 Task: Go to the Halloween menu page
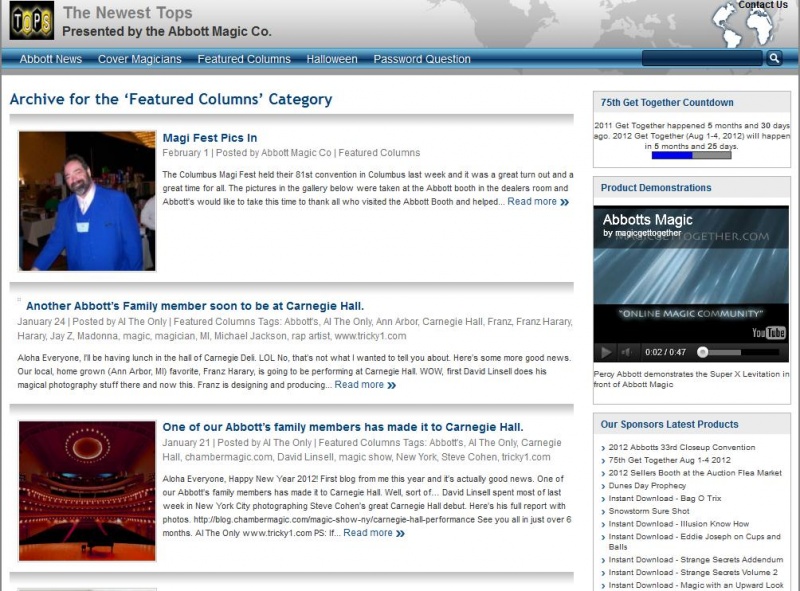click(x=332, y=59)
